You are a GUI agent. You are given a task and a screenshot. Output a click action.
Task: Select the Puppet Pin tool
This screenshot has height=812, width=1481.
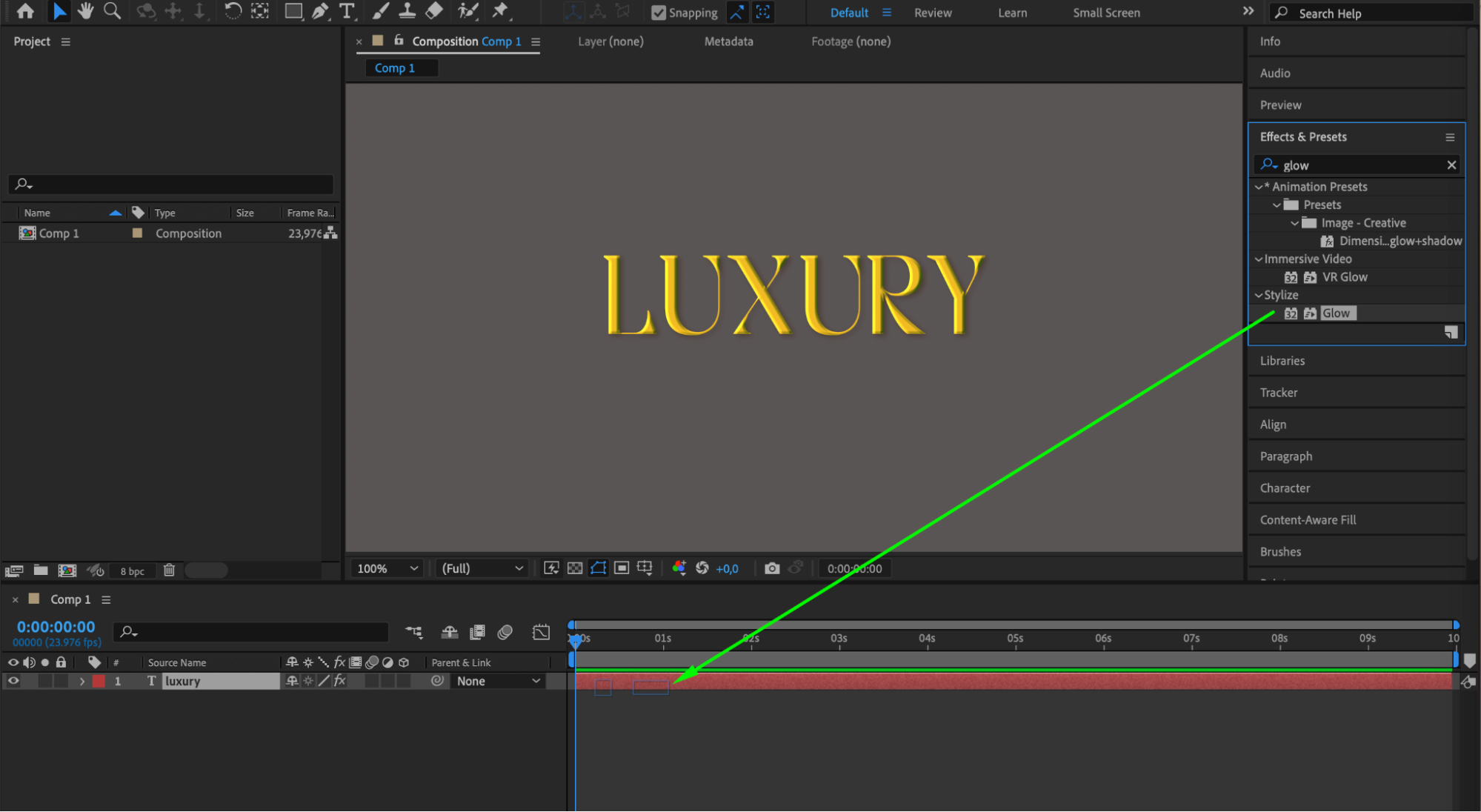click(501, 11)
